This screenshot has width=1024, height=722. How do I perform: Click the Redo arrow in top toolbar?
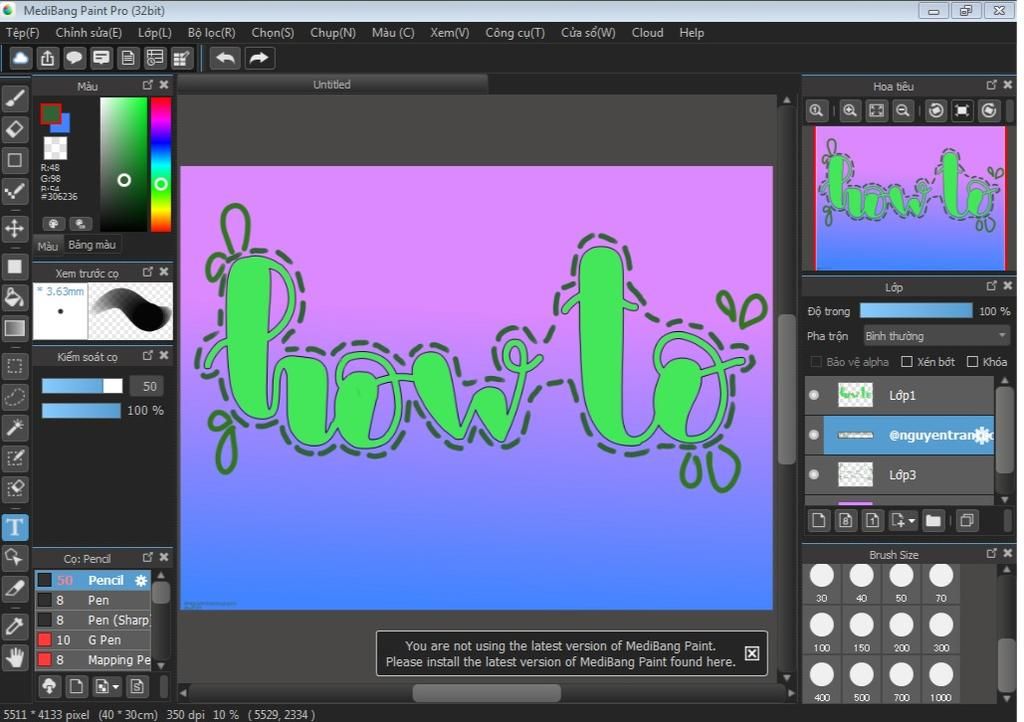click(x=259, y=58)
